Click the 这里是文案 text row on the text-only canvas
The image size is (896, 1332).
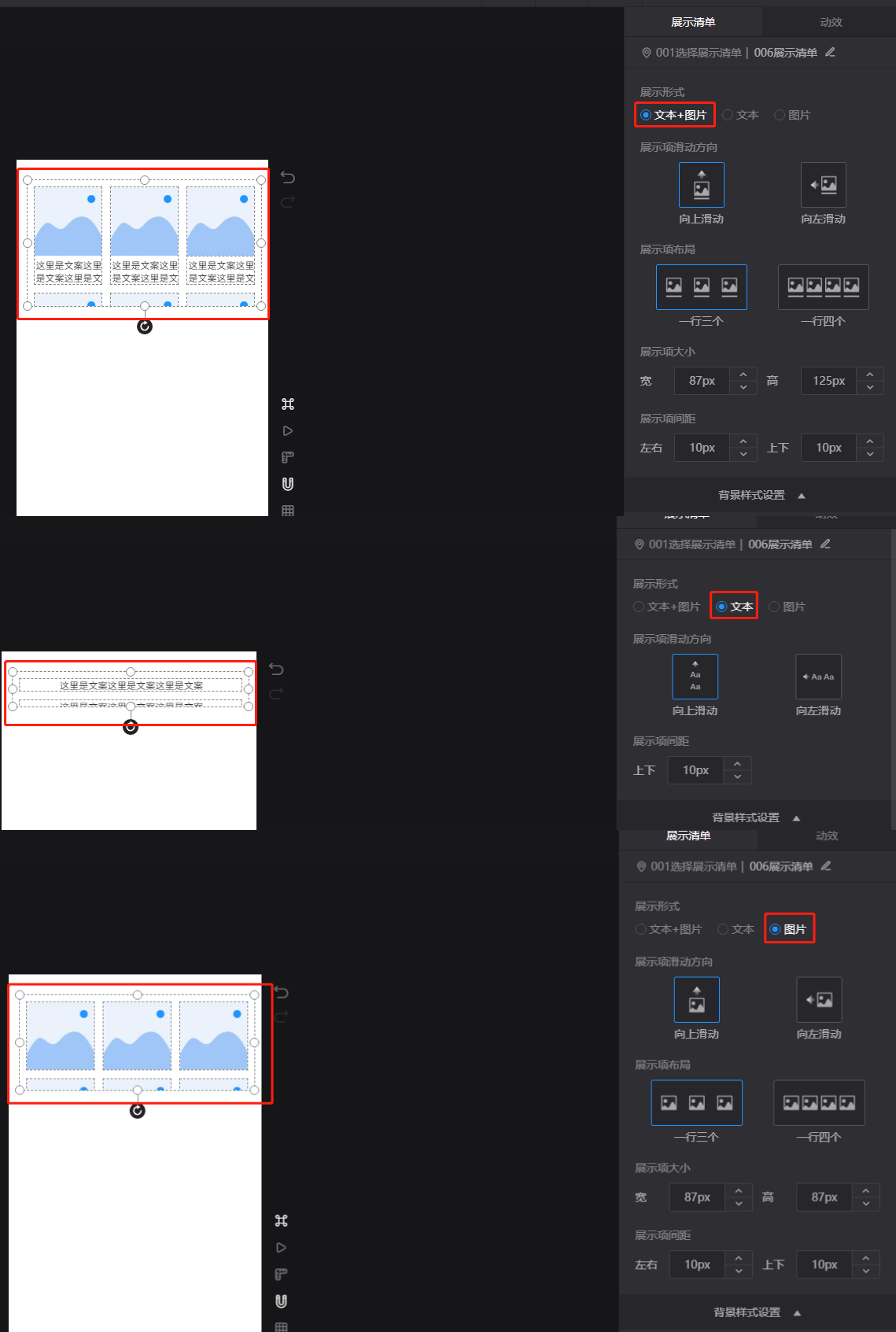[131, 686]
